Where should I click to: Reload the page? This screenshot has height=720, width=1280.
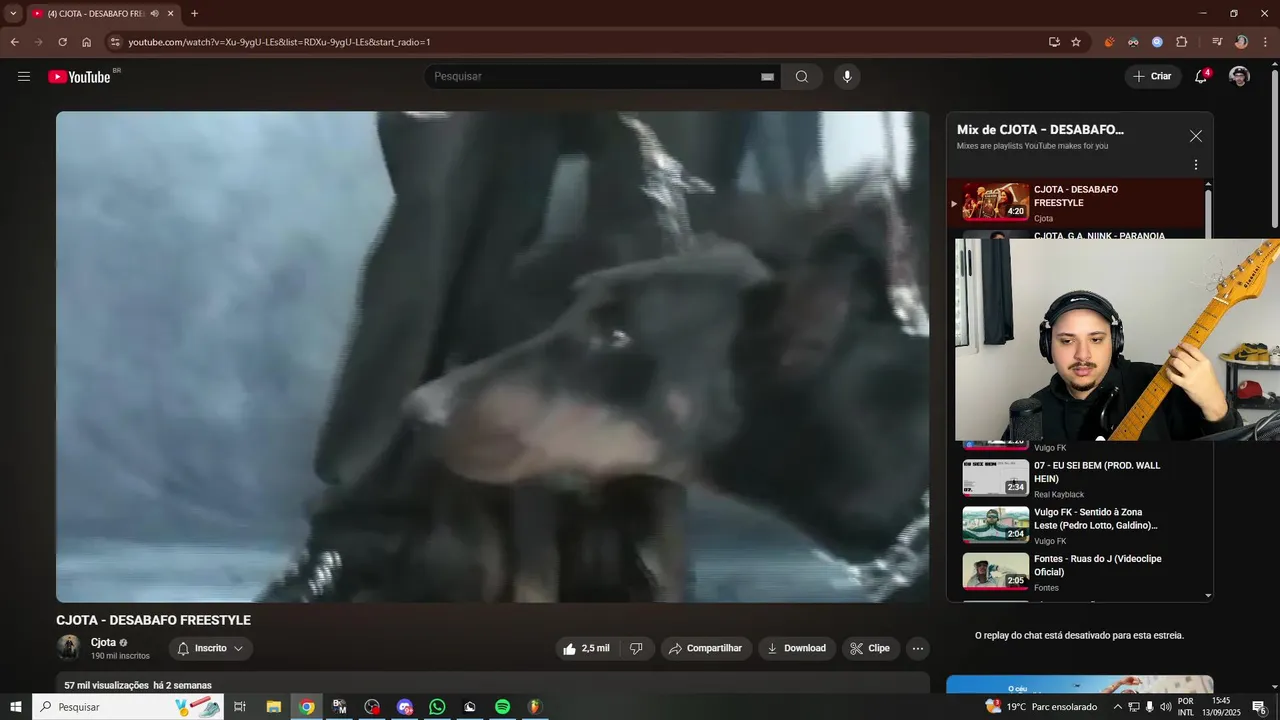tap(62, 42)
